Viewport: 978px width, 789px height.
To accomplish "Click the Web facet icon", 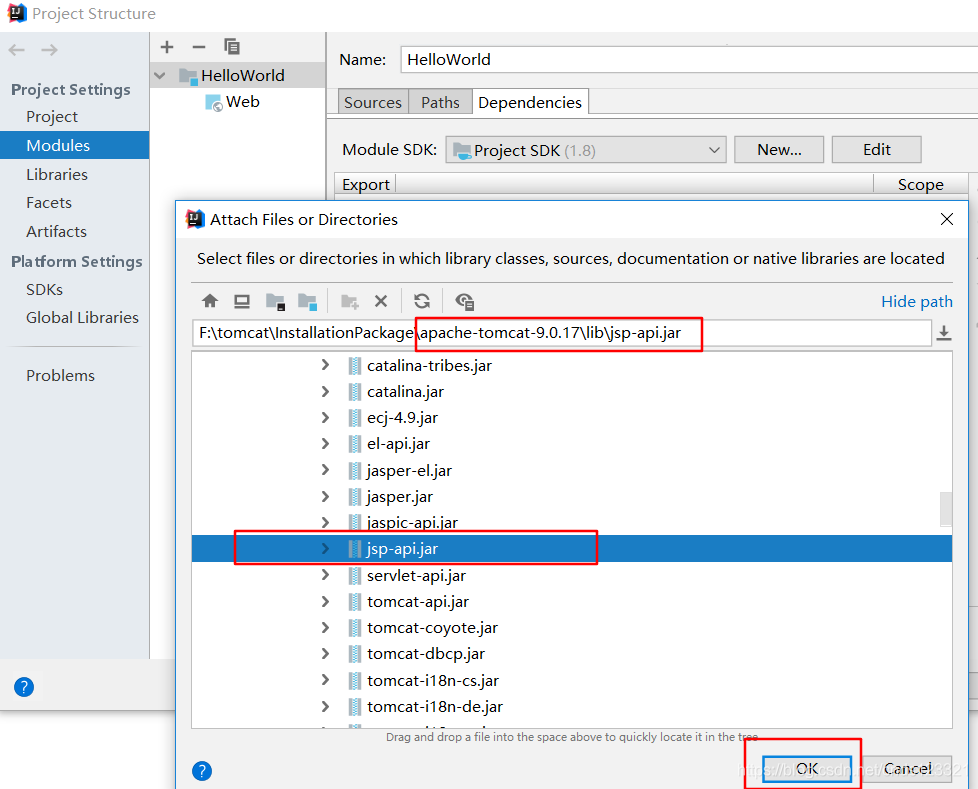I will tap(213, 102).
